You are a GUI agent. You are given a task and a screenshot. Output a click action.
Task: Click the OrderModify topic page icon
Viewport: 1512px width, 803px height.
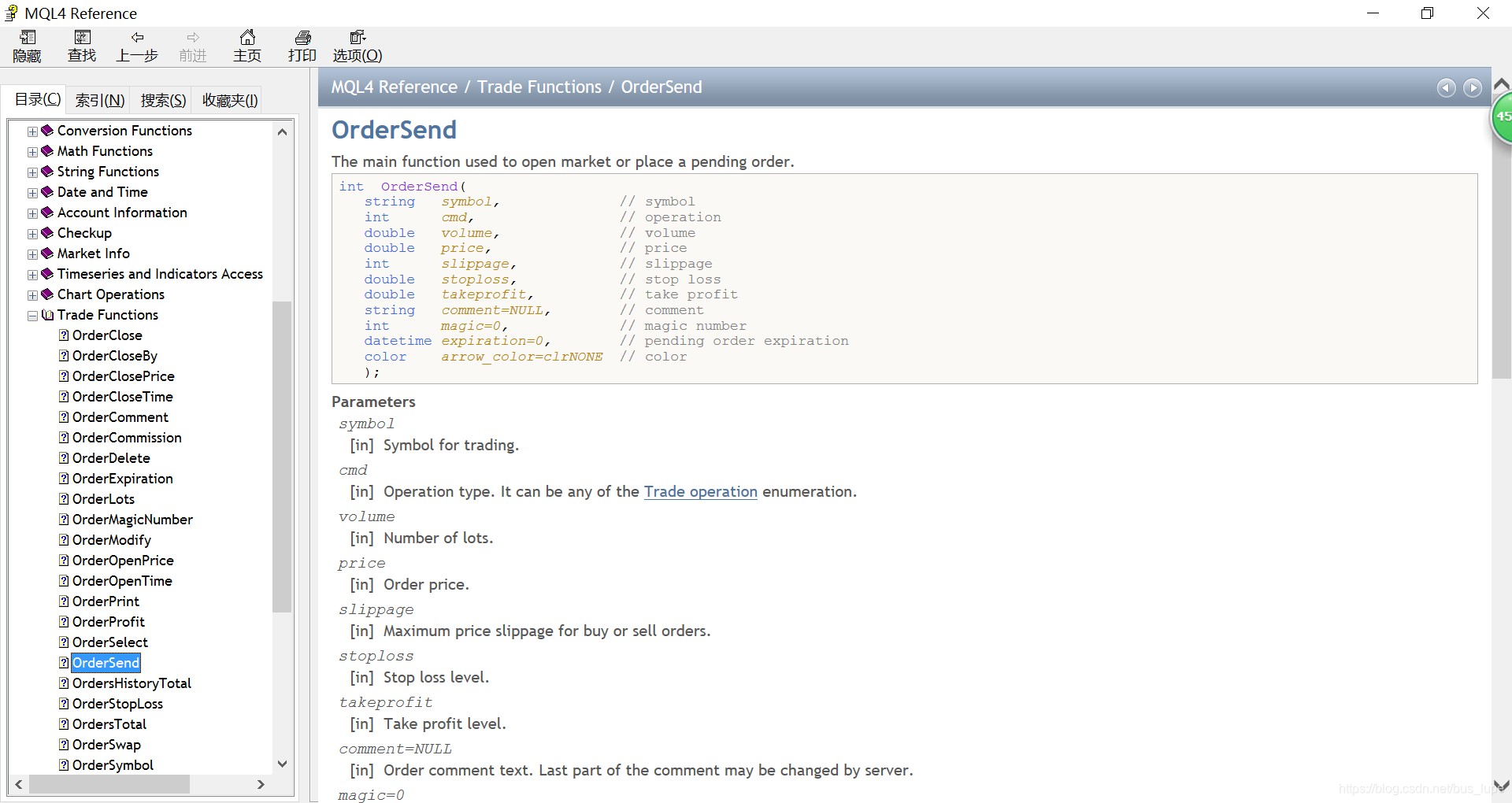click(x=64, y=540)
